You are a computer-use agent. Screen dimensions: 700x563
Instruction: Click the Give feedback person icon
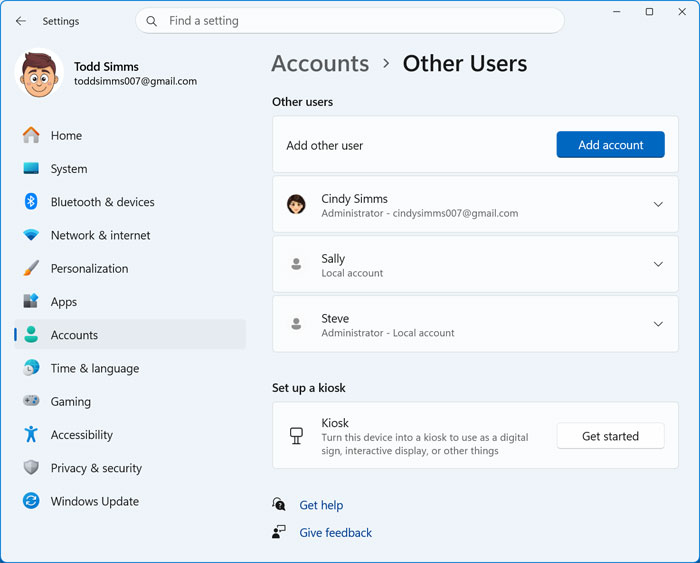click(x=279, y=532)
